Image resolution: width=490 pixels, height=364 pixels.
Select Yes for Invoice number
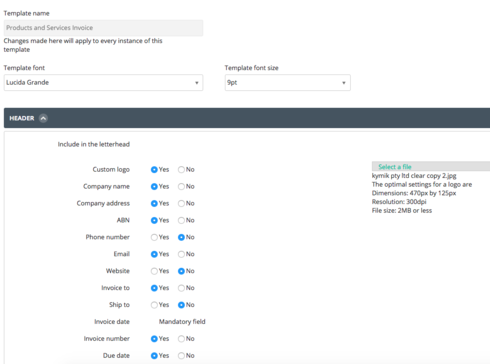(154, 339)
